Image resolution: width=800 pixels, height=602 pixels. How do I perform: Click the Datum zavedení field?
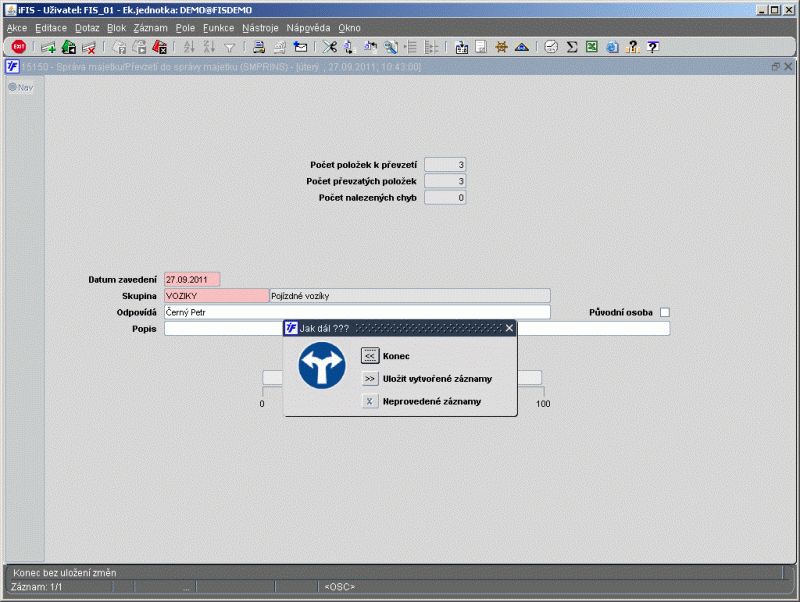click(x=192, y=280)
